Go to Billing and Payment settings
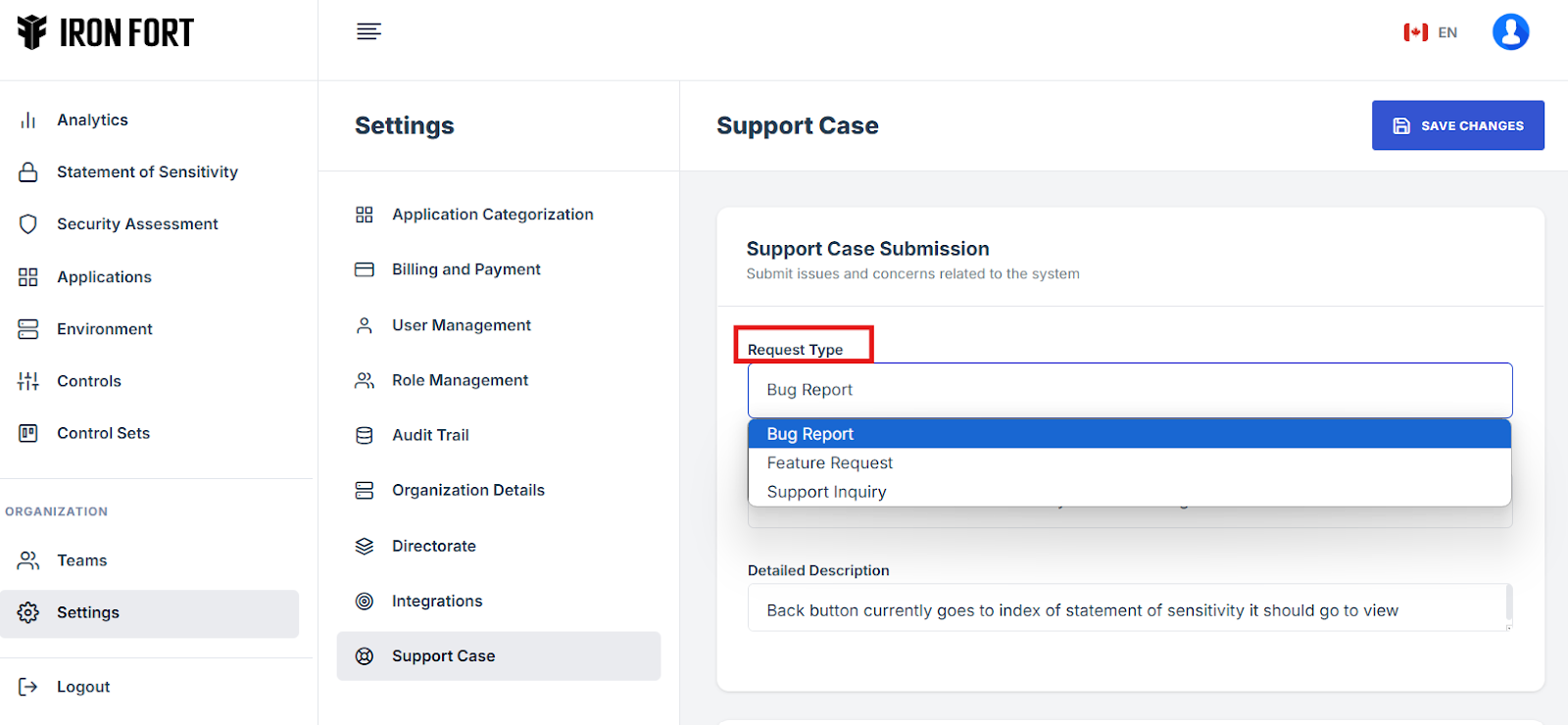 [465, 269]
